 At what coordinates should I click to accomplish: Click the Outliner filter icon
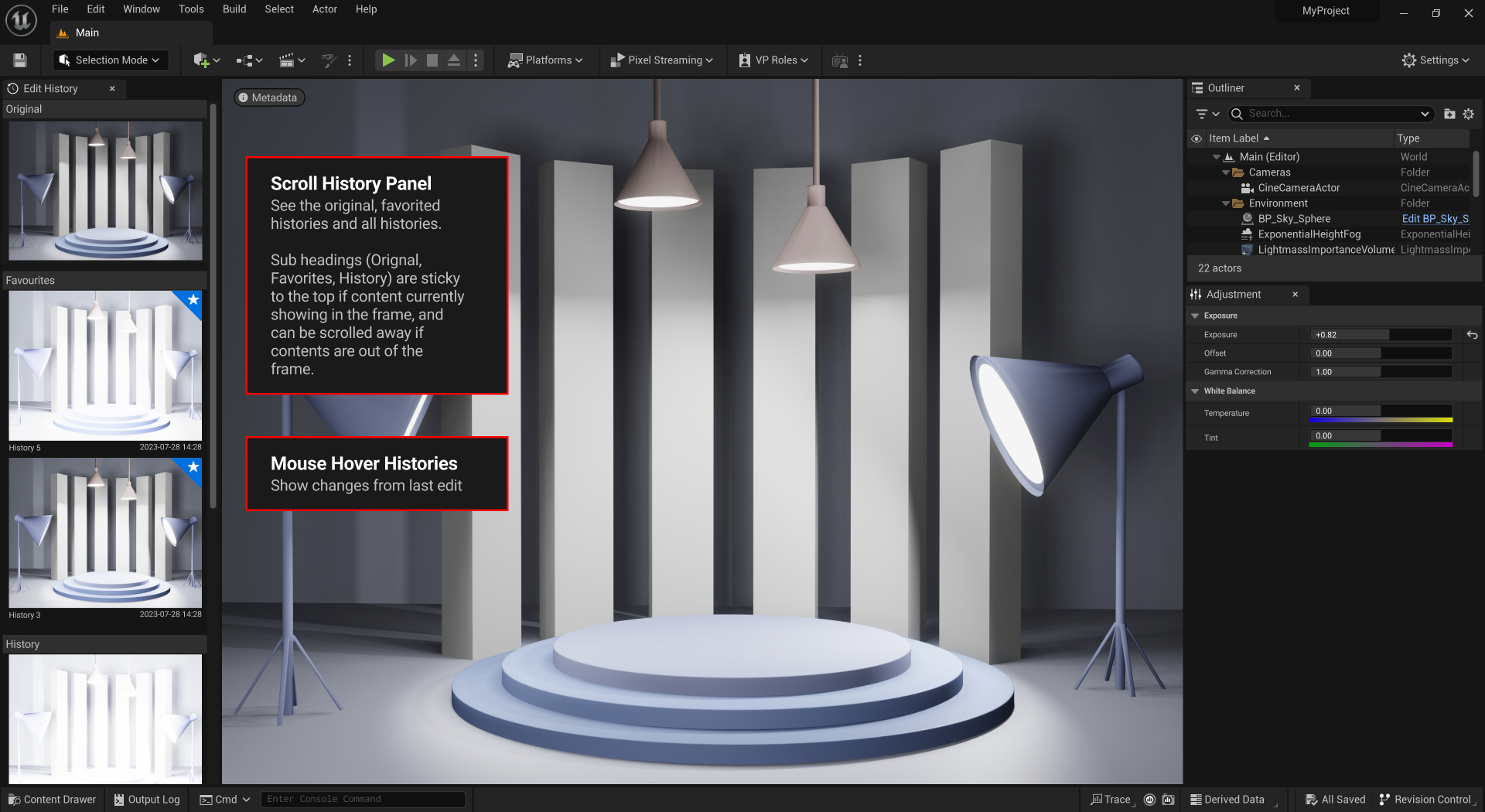click(x=1207, y=114)
